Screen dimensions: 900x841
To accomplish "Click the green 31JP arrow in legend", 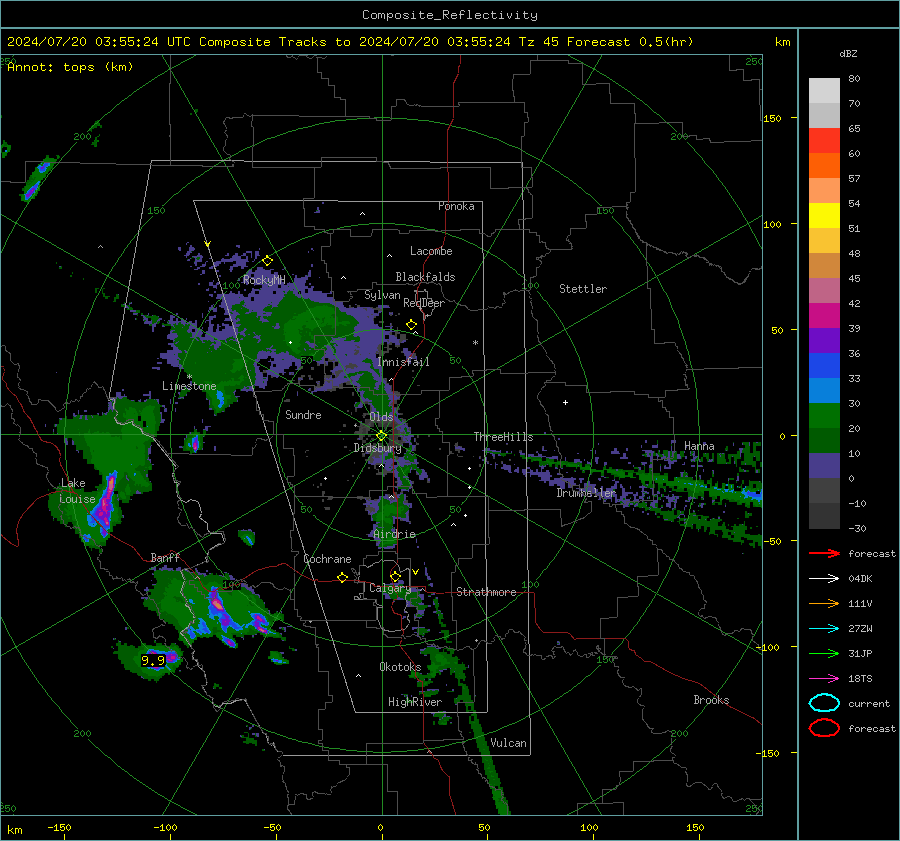I will click(x=824, y=653).
